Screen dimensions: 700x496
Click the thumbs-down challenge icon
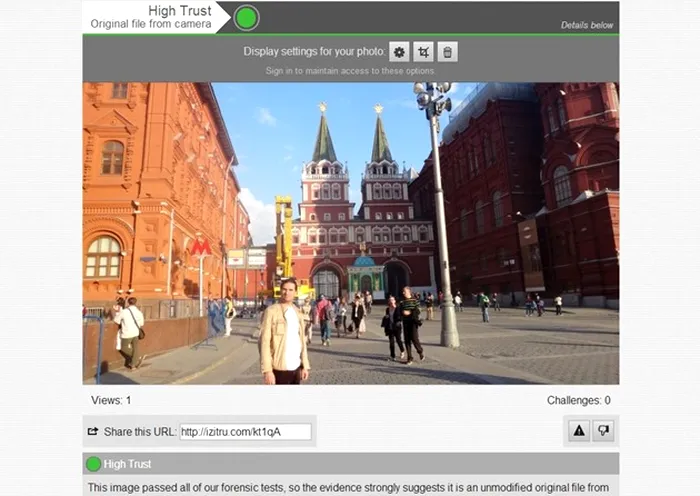click(602, 431)
